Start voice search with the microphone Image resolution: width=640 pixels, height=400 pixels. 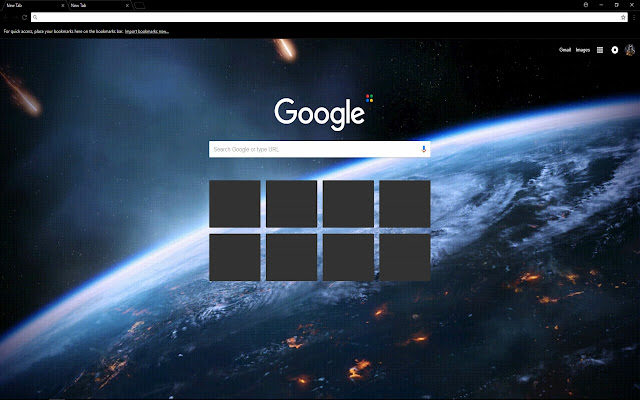[424, 149]
